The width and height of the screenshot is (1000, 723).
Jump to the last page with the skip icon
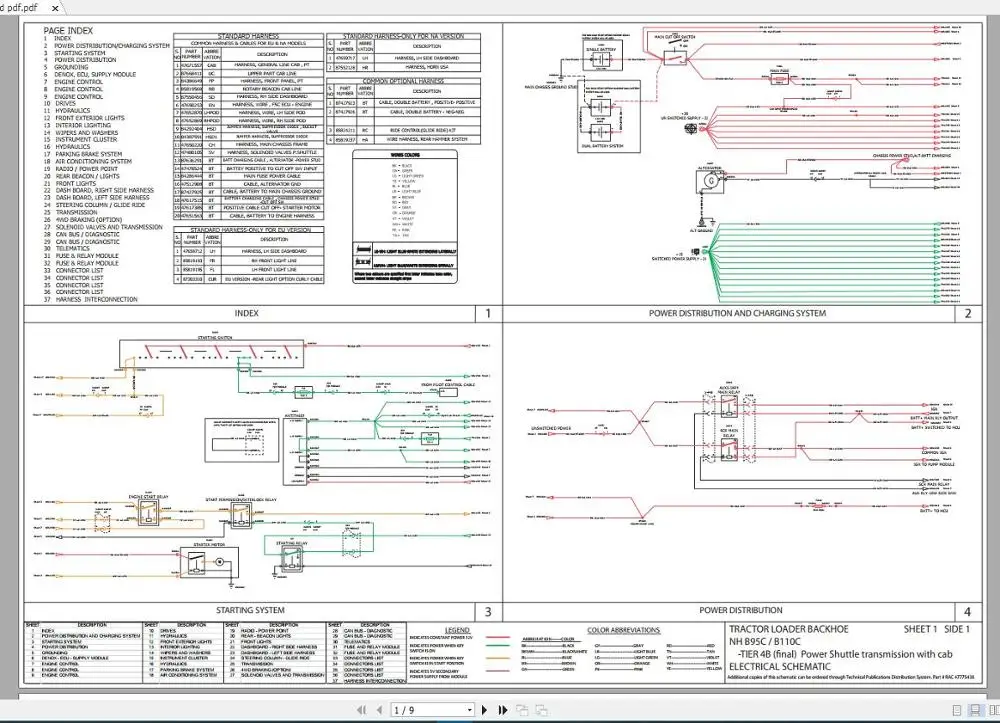click(502, 710)
